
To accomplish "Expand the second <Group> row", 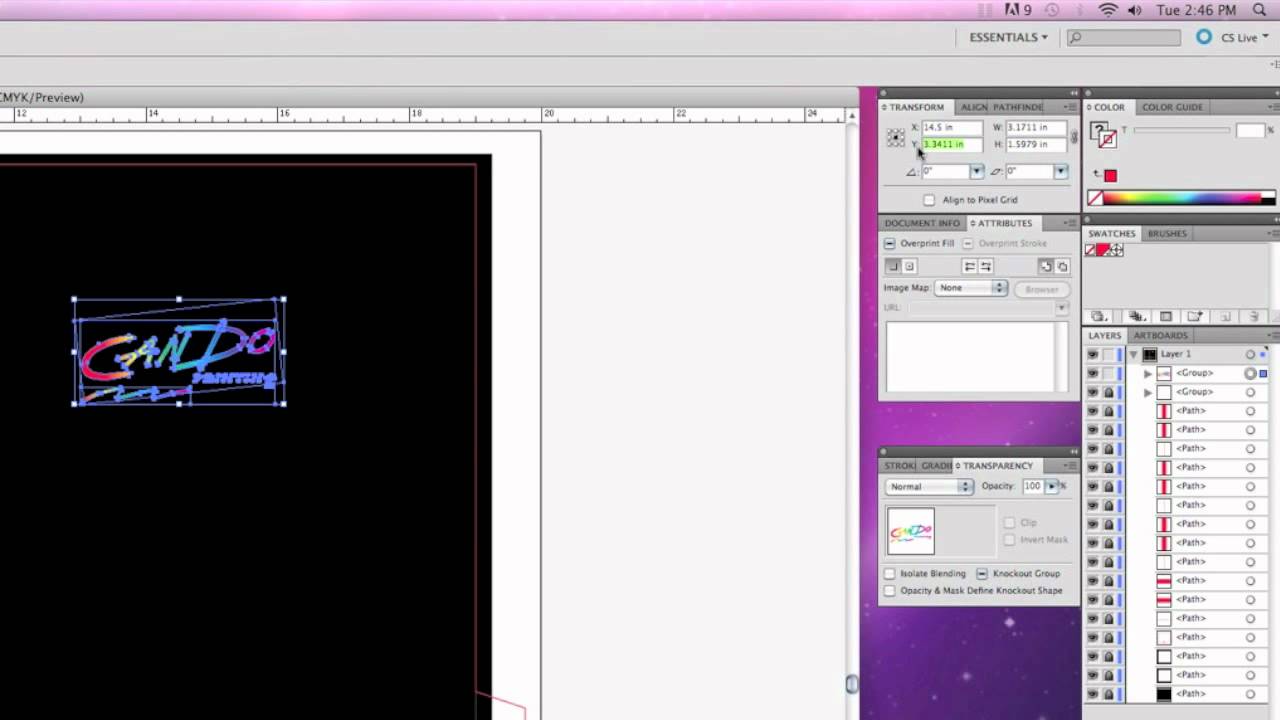I will [x=1148, y=392].
